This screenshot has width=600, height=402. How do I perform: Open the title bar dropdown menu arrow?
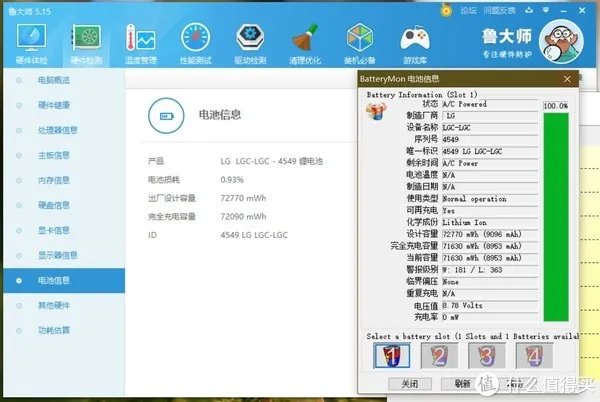(x=546, y=10)
